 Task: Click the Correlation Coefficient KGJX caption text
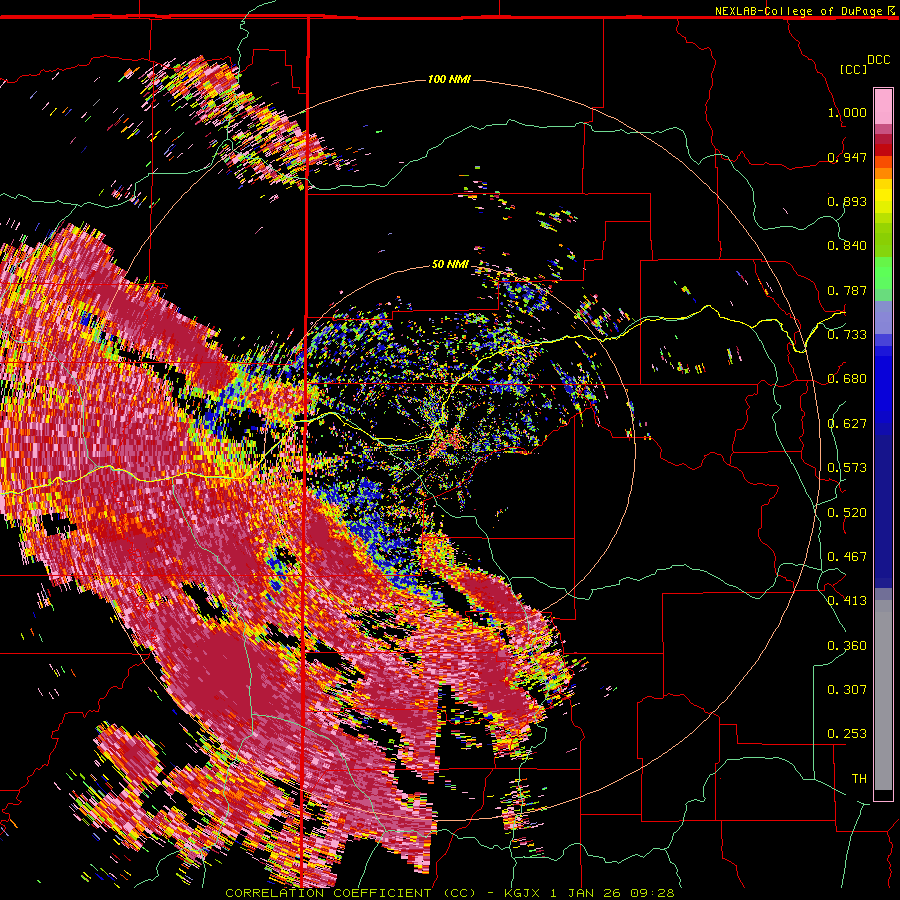point(449,893)
